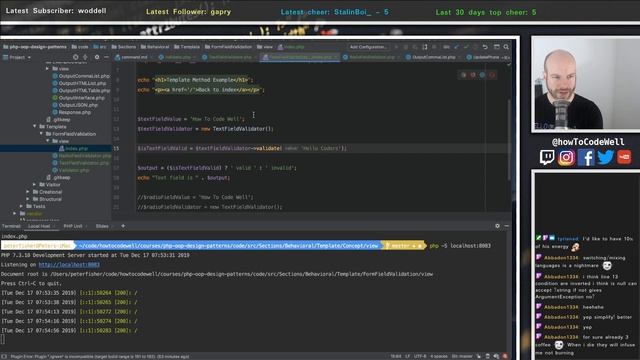Open the YouTube social icon

[x=624, y=157]
